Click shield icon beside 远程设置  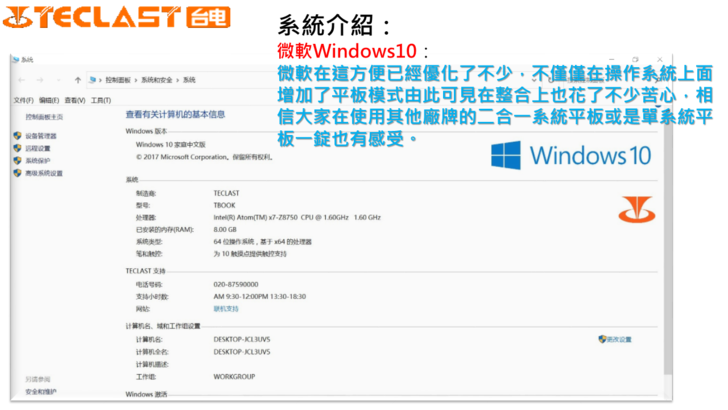(x=18, y=148)
